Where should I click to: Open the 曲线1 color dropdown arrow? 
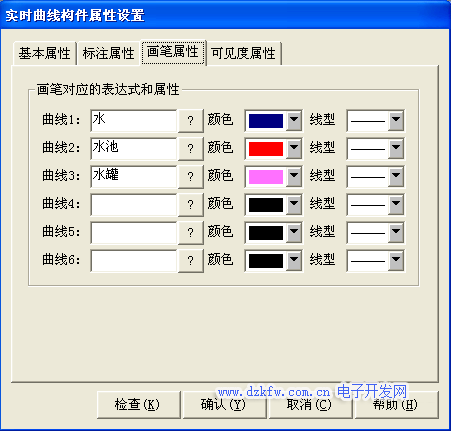(x=294, y=120)
